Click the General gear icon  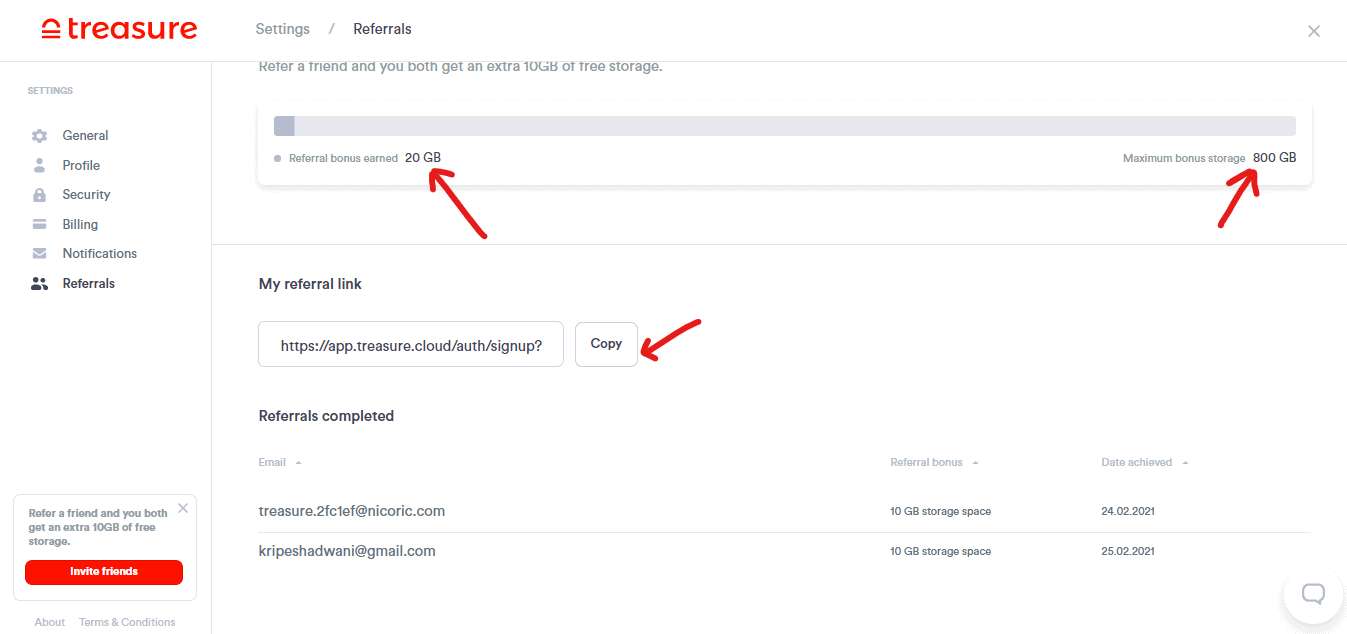tap(40, 136)
